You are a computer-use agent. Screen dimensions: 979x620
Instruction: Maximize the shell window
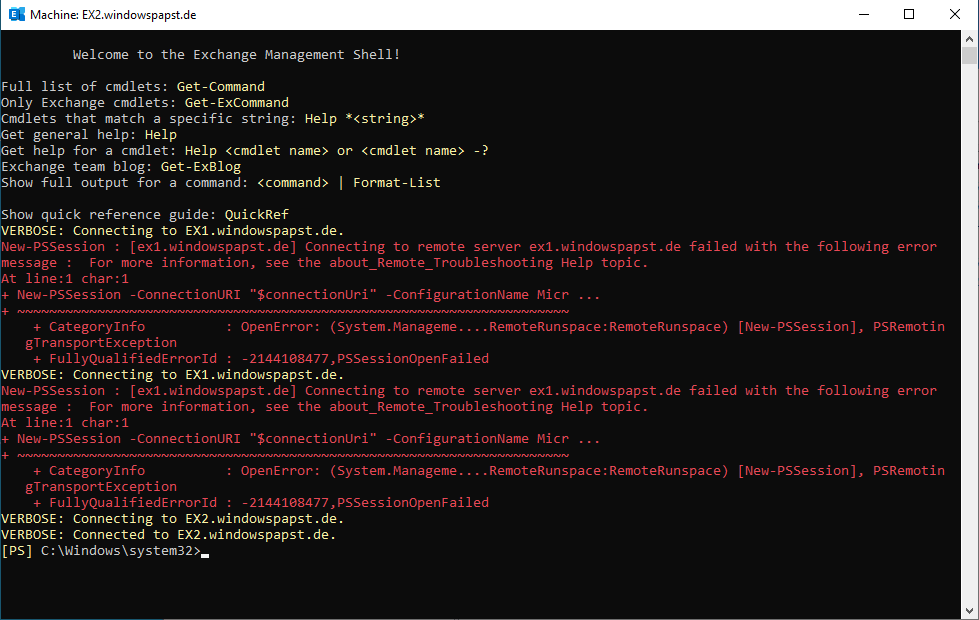[x=909, y=15]
